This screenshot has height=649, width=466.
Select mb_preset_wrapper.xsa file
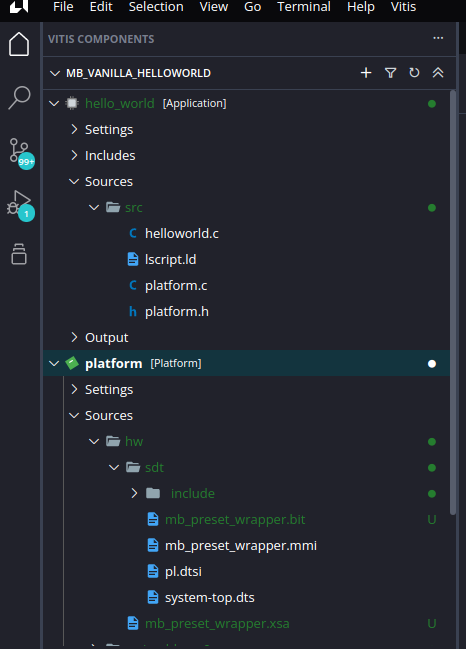217,623
